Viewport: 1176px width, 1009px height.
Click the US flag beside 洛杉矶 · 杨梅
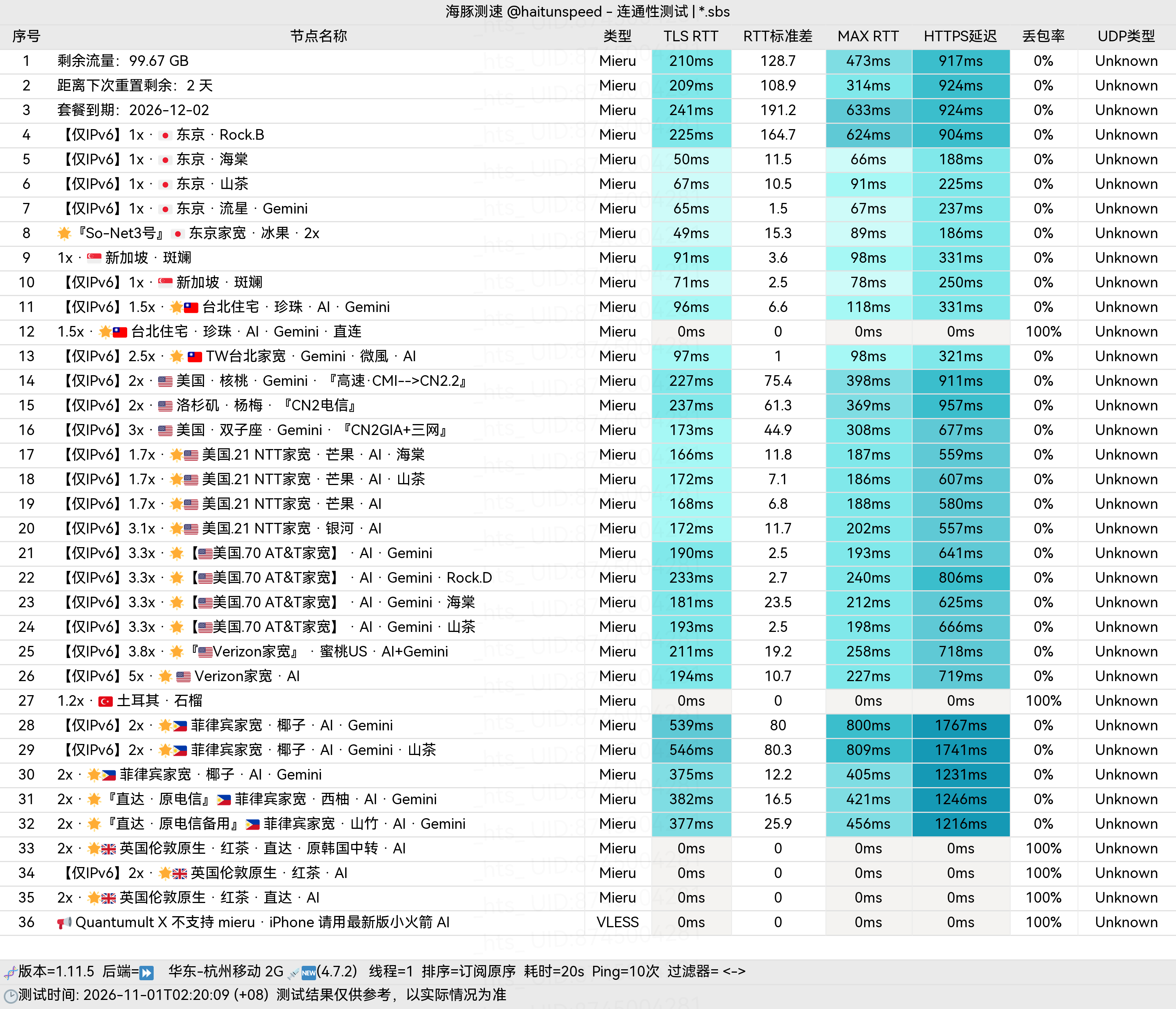pos(165,406)
